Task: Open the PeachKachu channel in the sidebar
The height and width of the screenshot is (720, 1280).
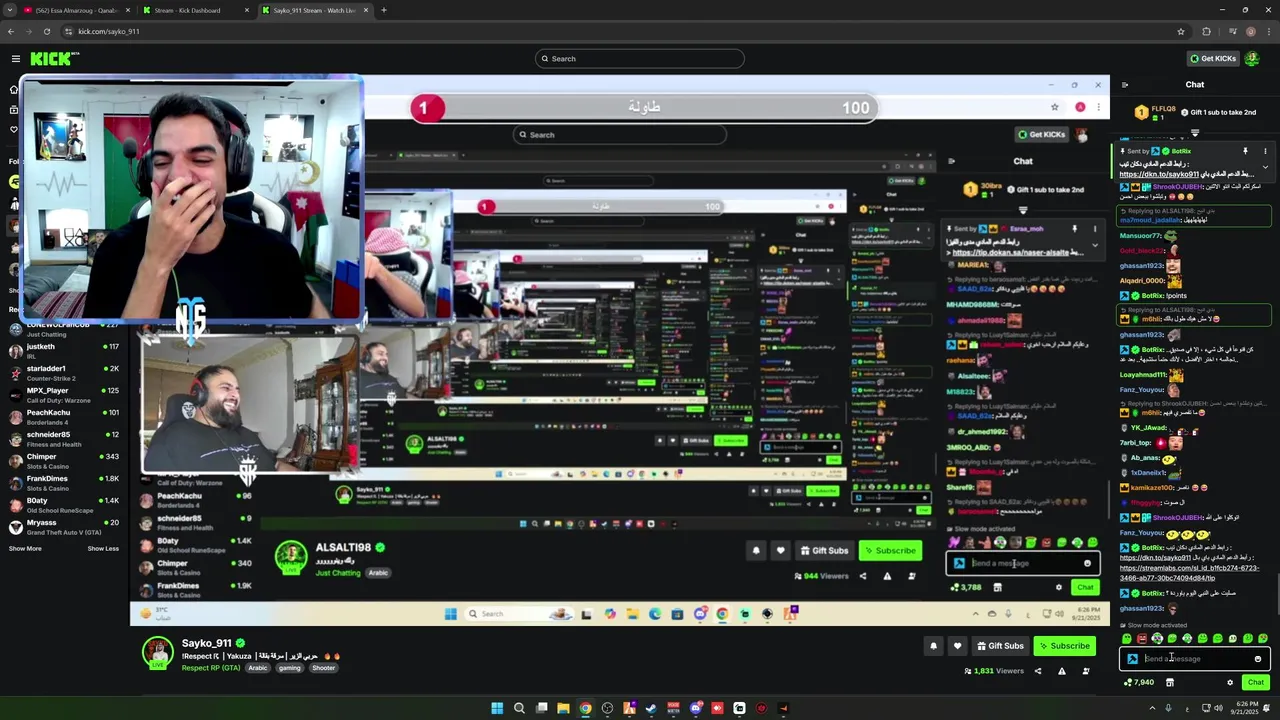Action: click(64, 417)
